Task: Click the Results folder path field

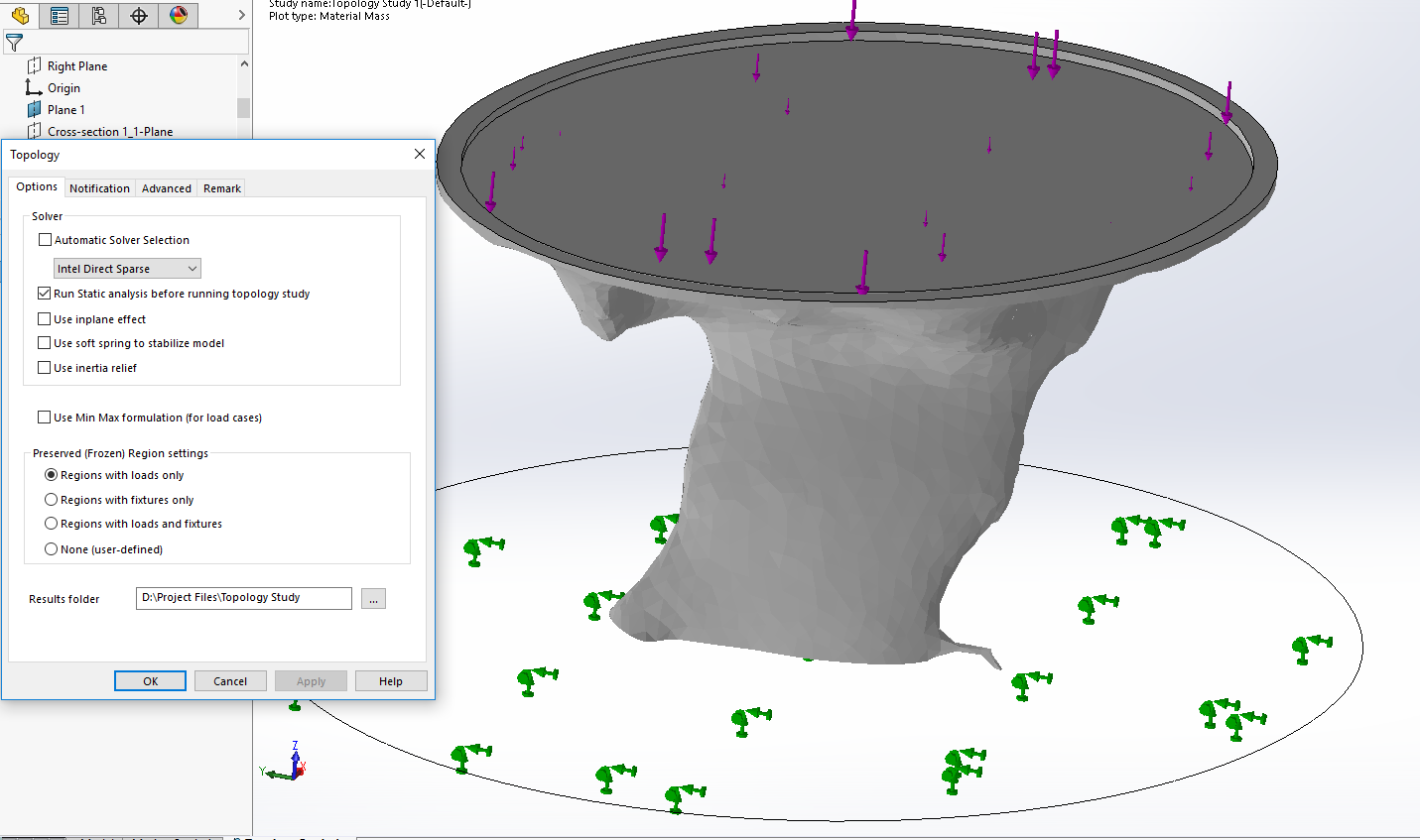Action: tap(244, 598)
